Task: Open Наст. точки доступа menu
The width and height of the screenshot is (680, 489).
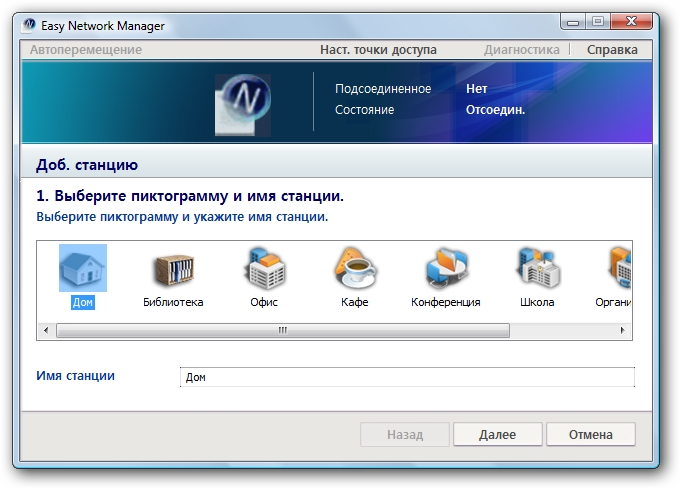Action: tap(378, 50)
